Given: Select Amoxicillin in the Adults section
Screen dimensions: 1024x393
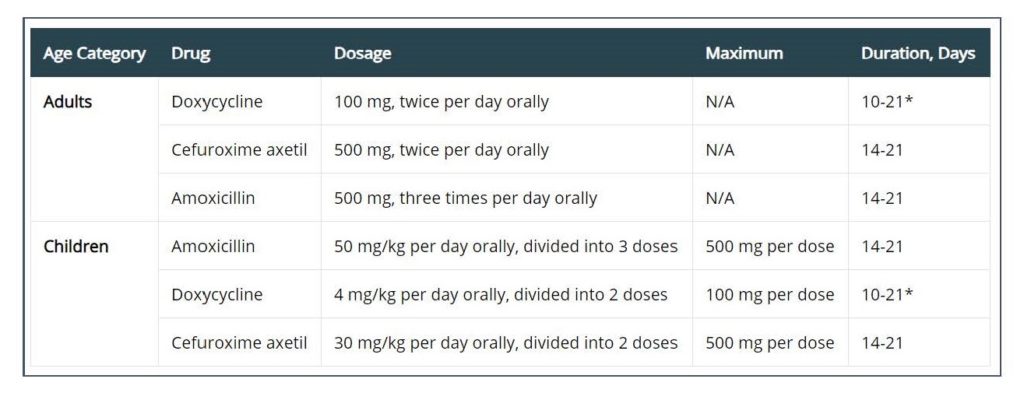Looking at the screenshot, I should click(213, 198).
